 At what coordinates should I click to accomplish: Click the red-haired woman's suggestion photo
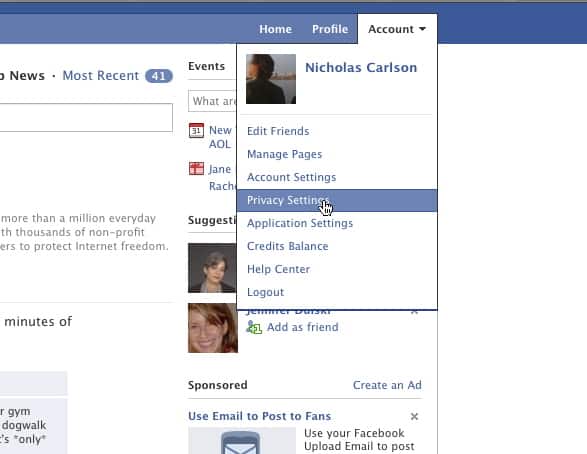(x=213, y=328)
